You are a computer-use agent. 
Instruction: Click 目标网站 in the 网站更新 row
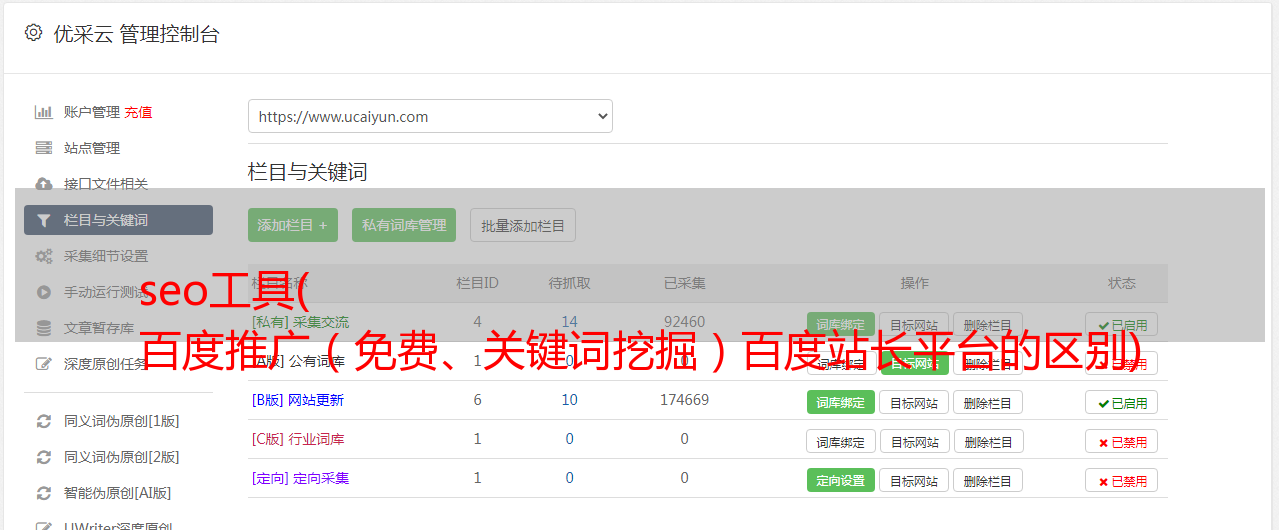click(x=915, y=403)
